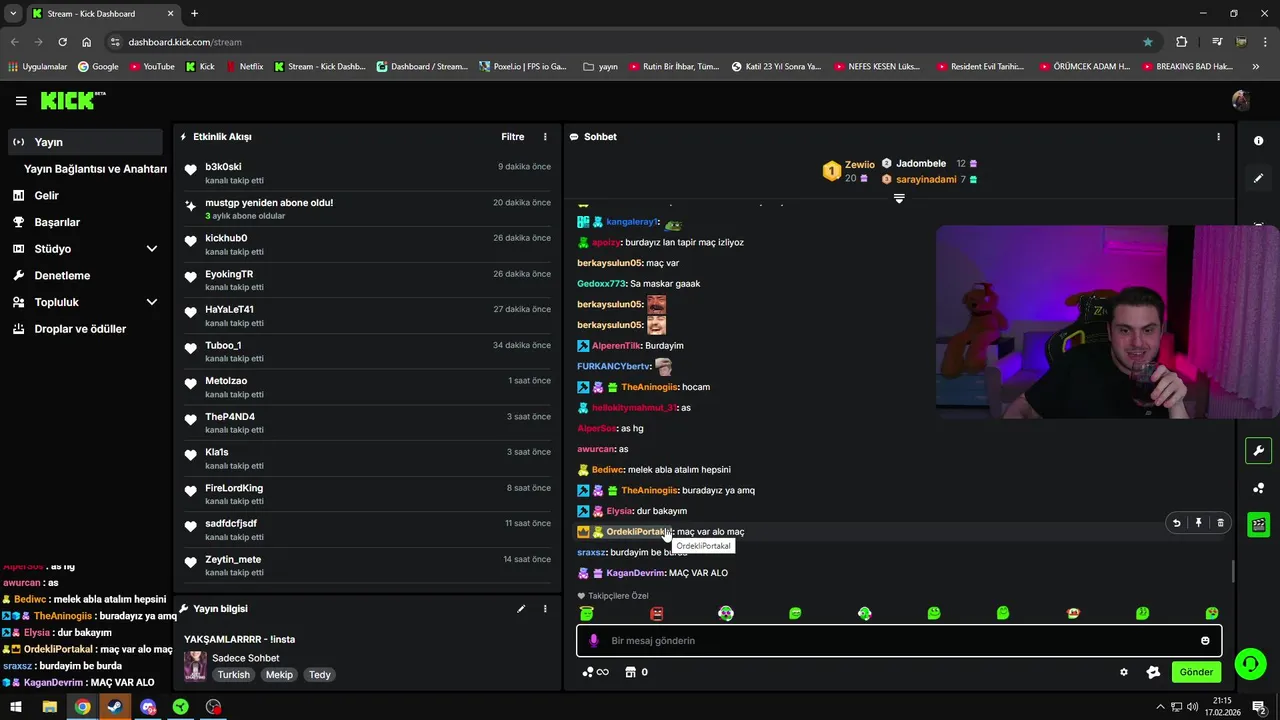Click the gold rank 1 badge for Zewiio
Screen dimensions: 1280x720
click(831, 172)
